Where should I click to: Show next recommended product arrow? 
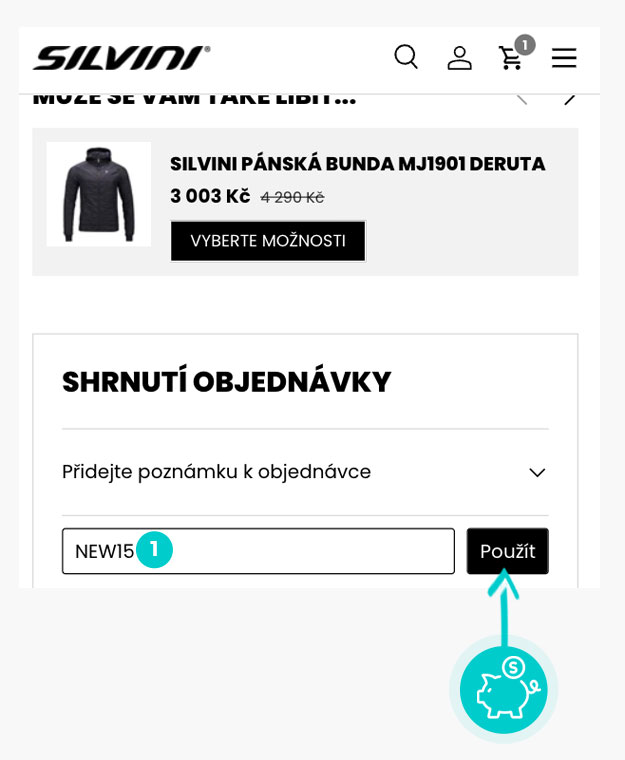coord(569,98)
